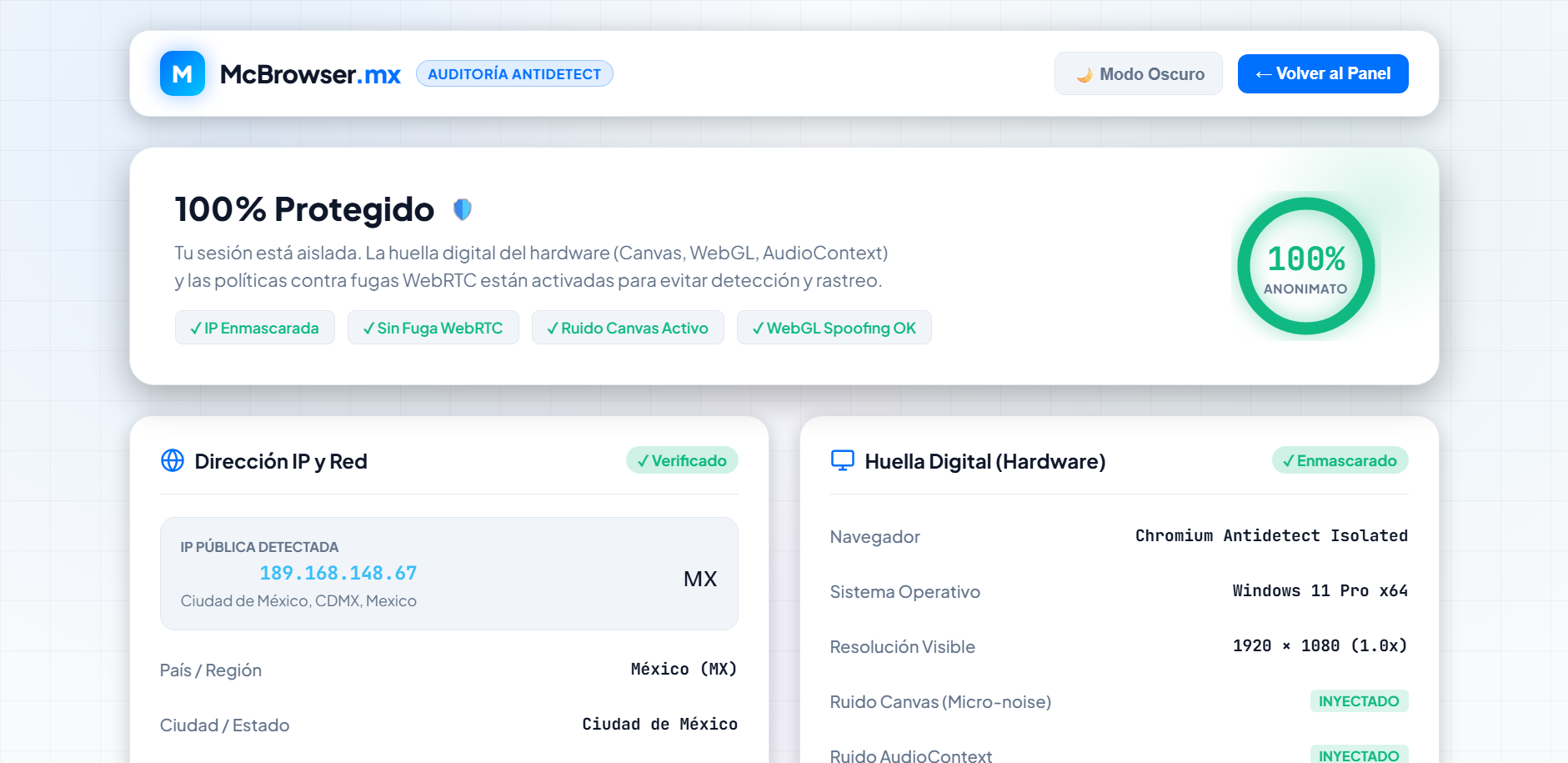1568x763 pixels.
Task: Click the 'Dirección IP y Red' heading
Action: 281,461
